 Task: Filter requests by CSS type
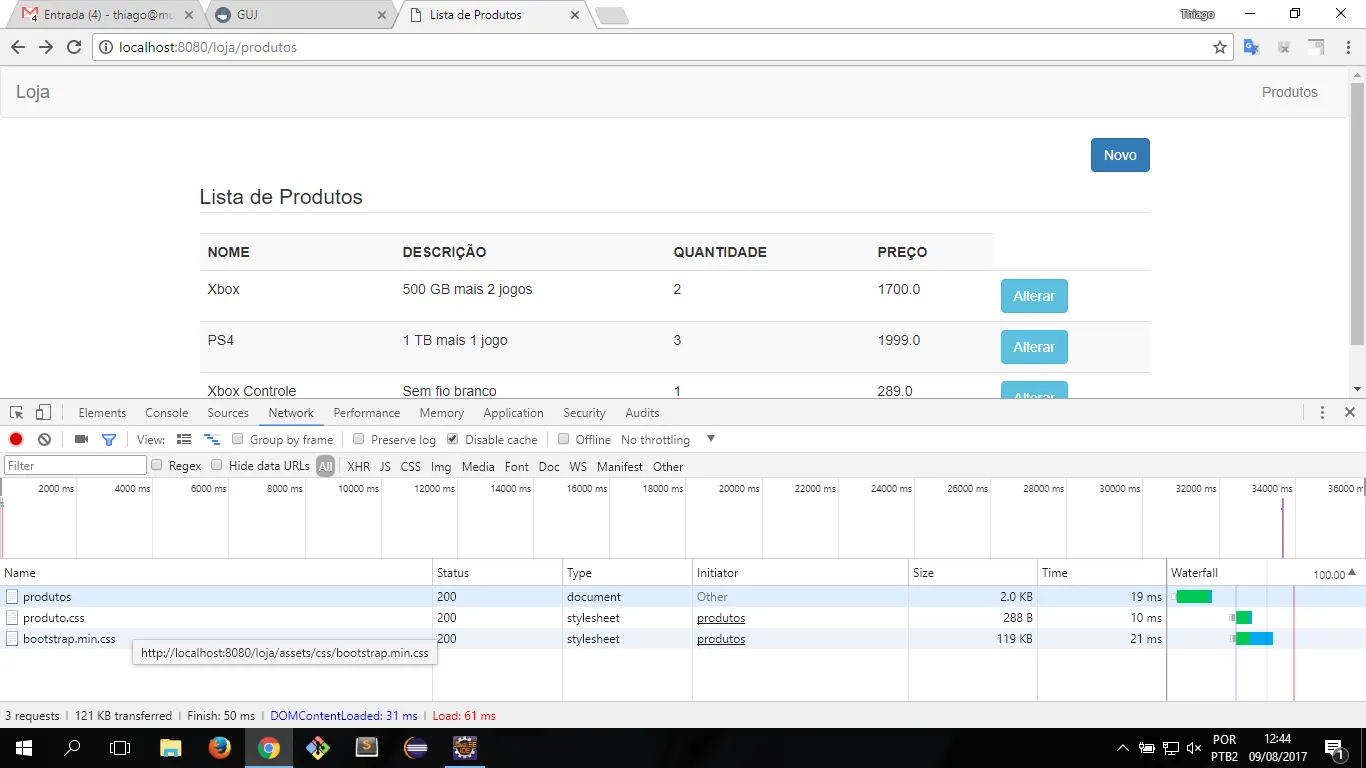click(411, 467)
